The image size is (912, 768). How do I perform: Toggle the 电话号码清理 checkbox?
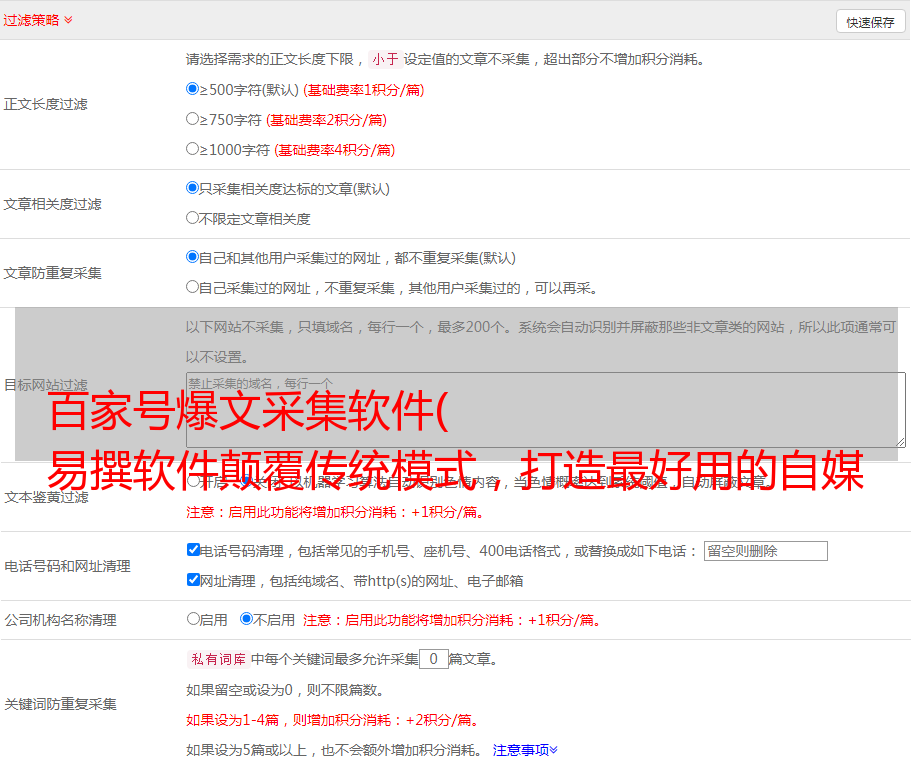pos(193,550)
